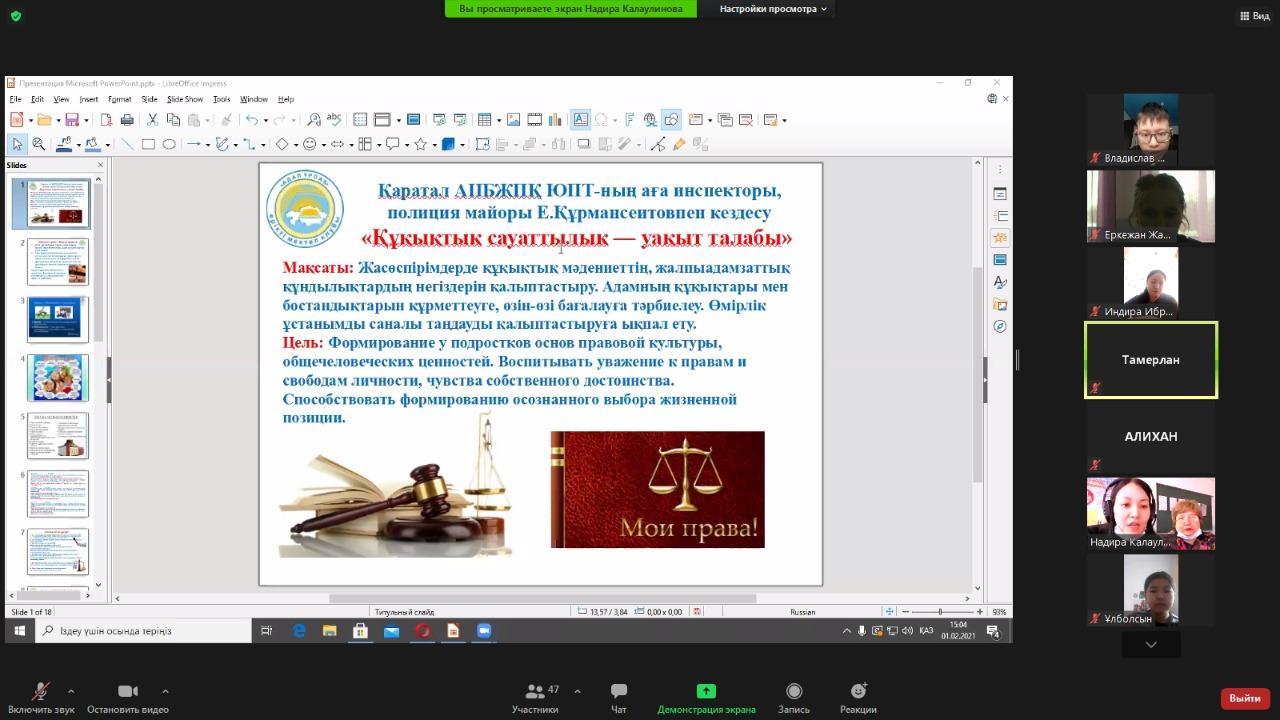Click the Cut scissors icon
The image size is (1280, 720).
click(153, 120)
